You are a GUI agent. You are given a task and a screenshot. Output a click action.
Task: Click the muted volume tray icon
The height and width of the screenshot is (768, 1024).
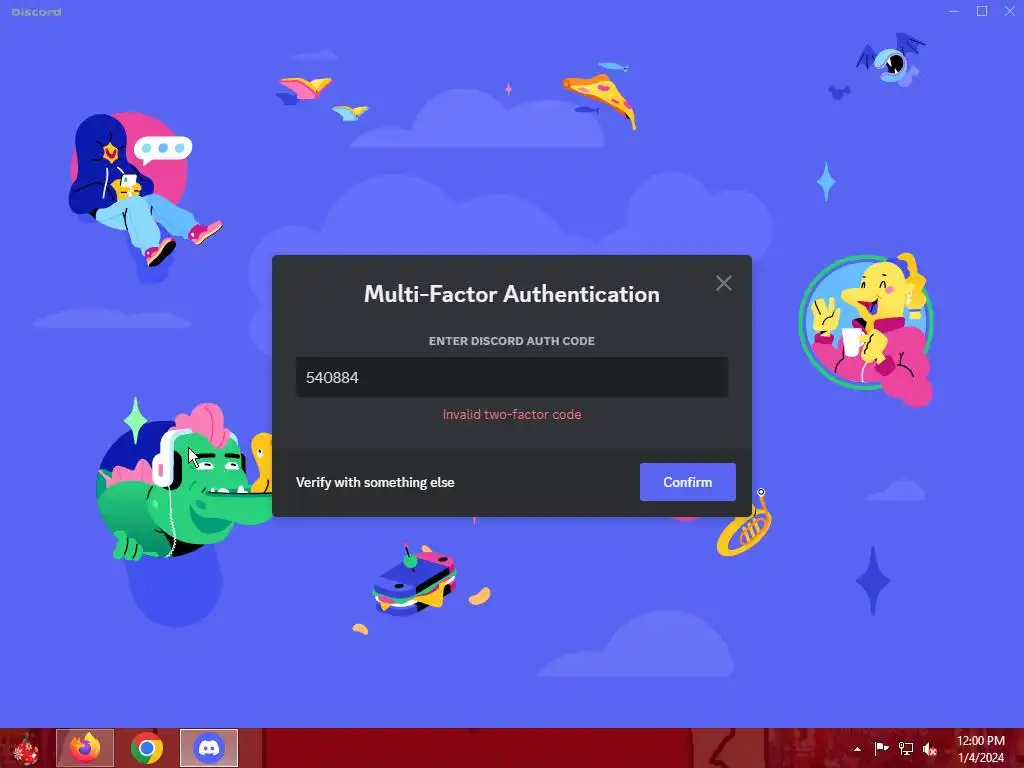(x=930, y=749)
